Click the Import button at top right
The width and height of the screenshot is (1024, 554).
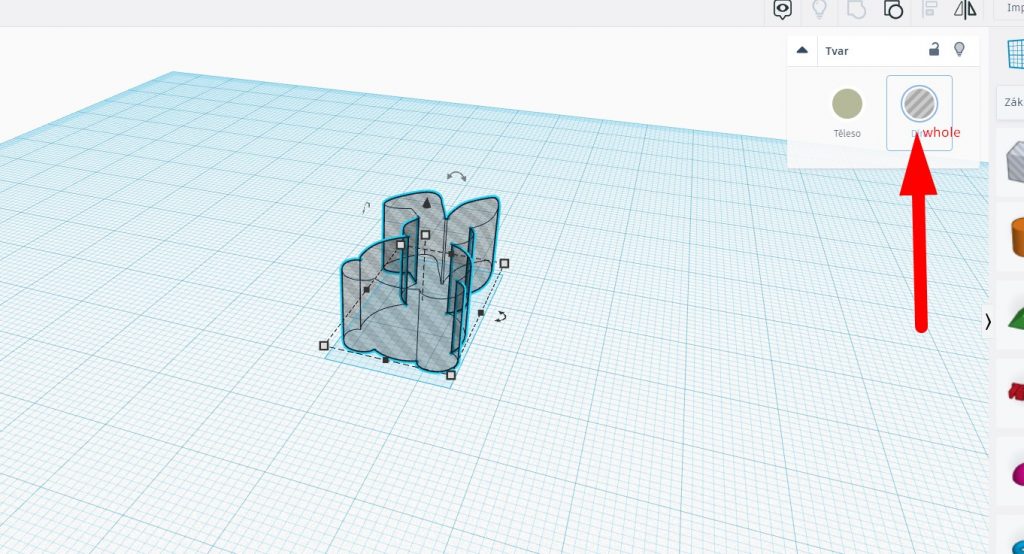tap(1010, 8)
